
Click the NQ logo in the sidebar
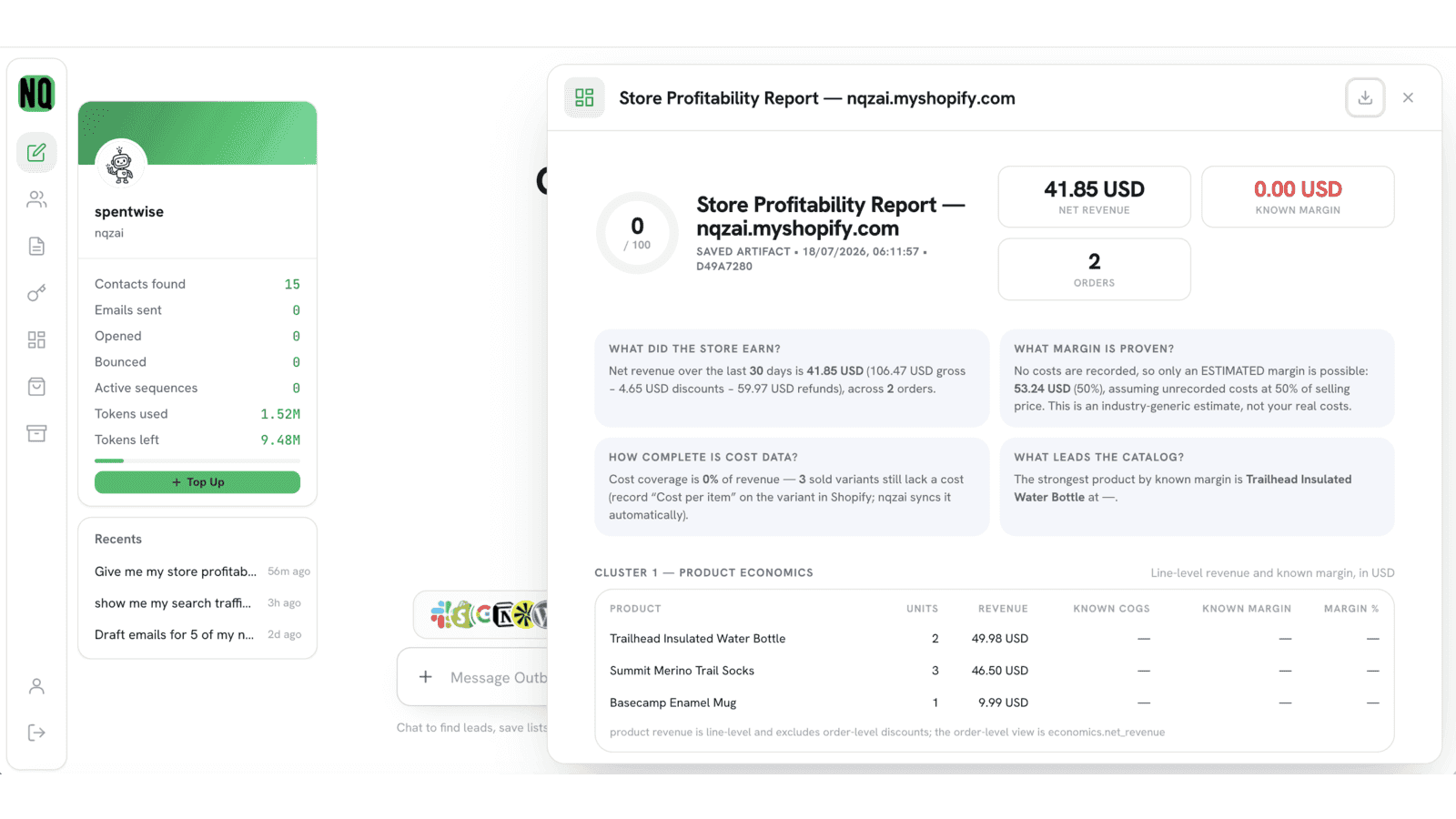tap(36, 94)
